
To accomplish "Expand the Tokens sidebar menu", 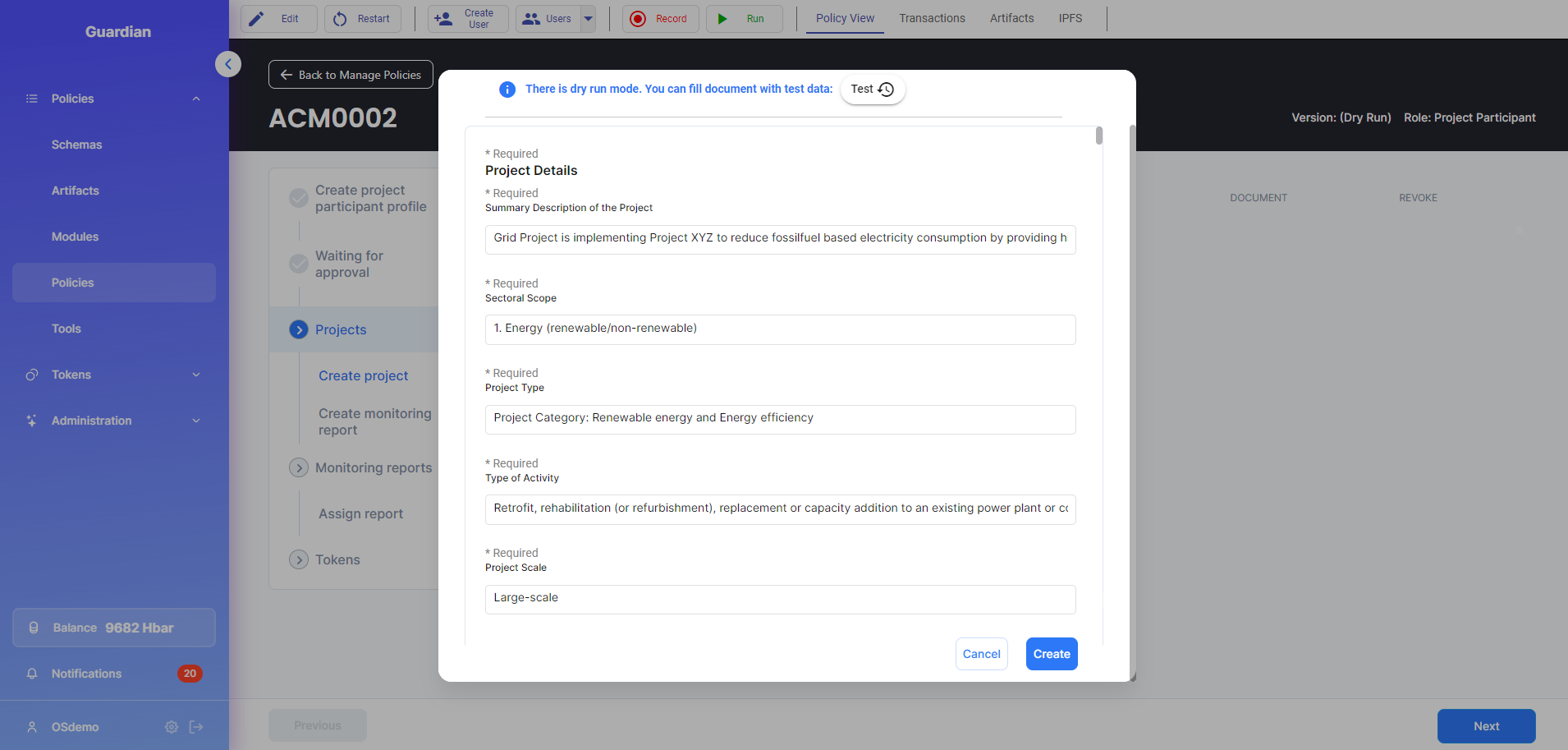I will coord(196,375).
